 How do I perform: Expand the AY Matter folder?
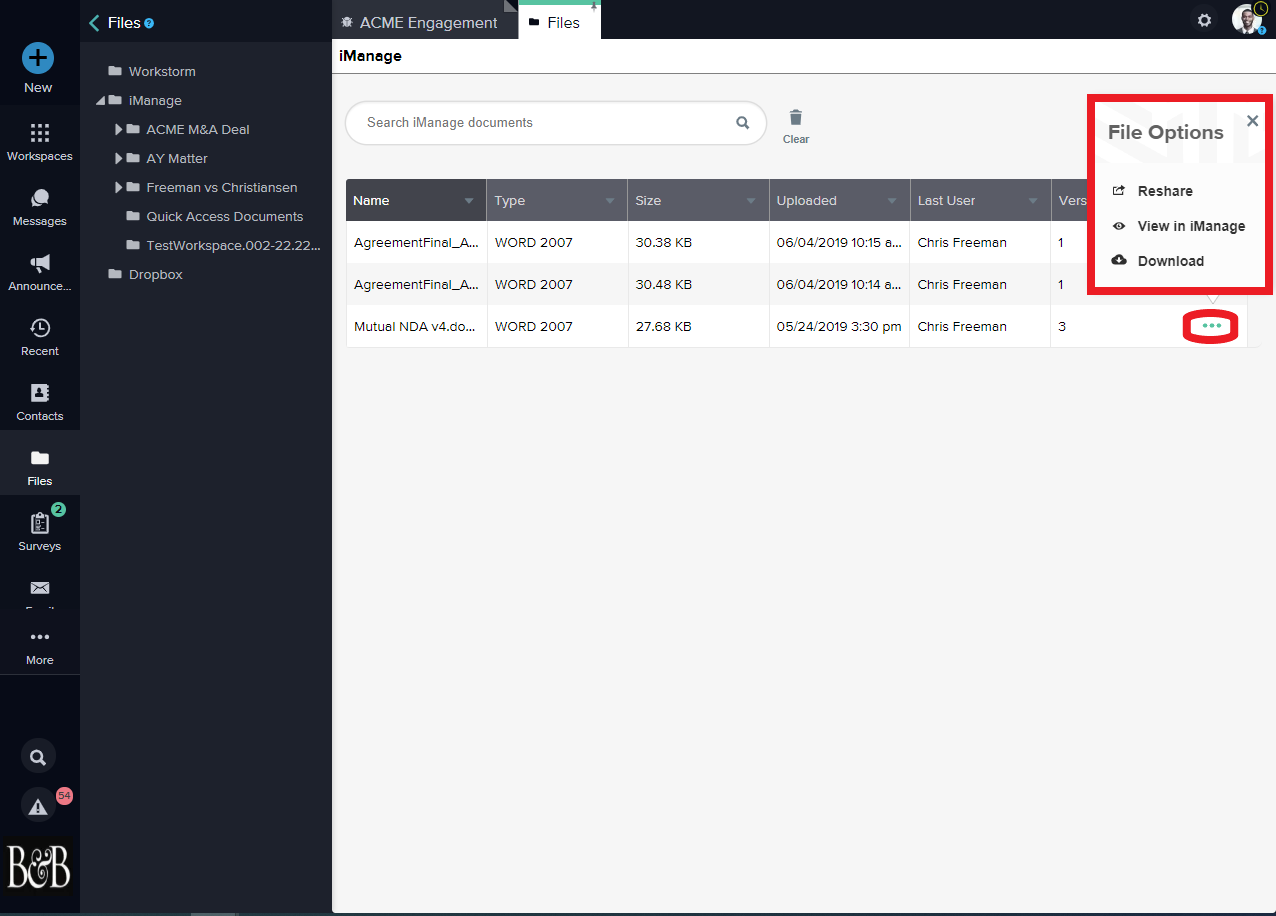(x=119, y=159)
